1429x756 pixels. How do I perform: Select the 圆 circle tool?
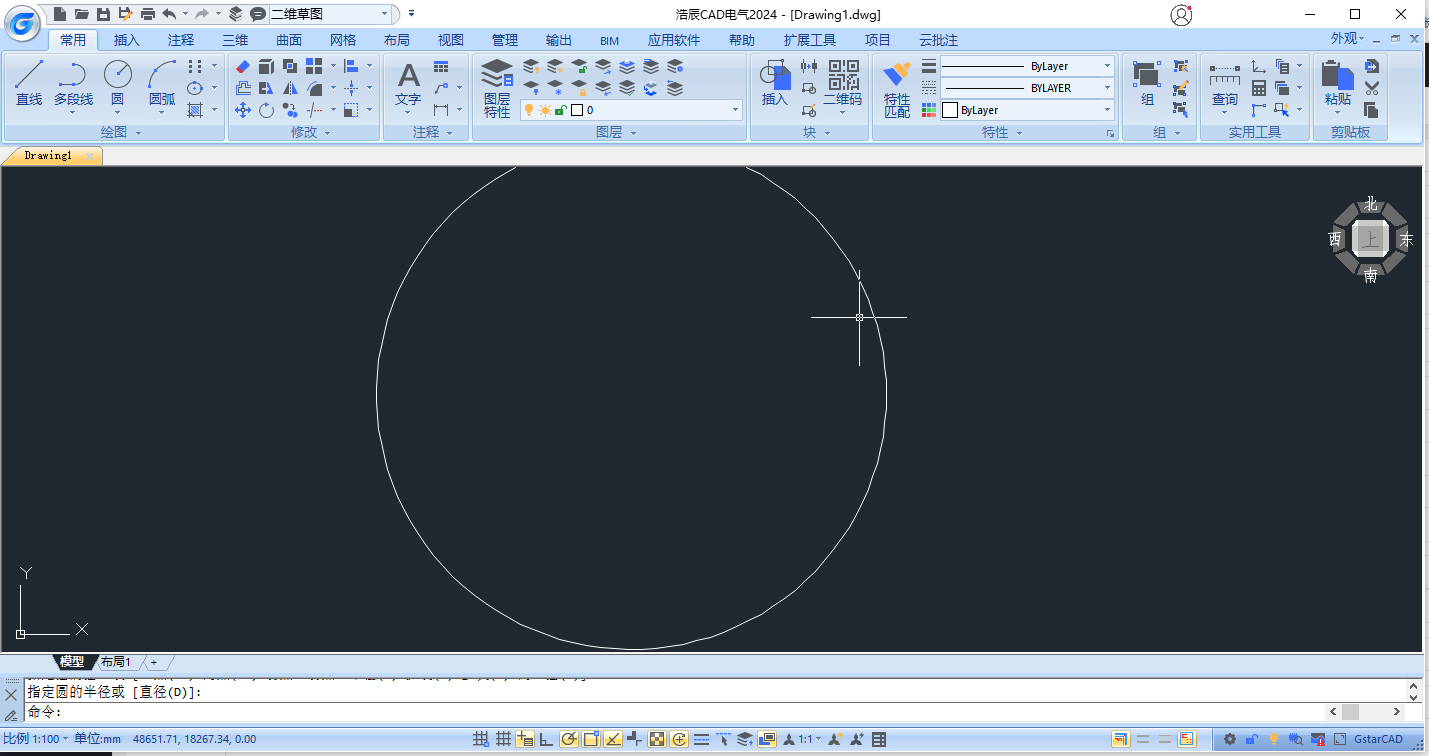[118, 82]
